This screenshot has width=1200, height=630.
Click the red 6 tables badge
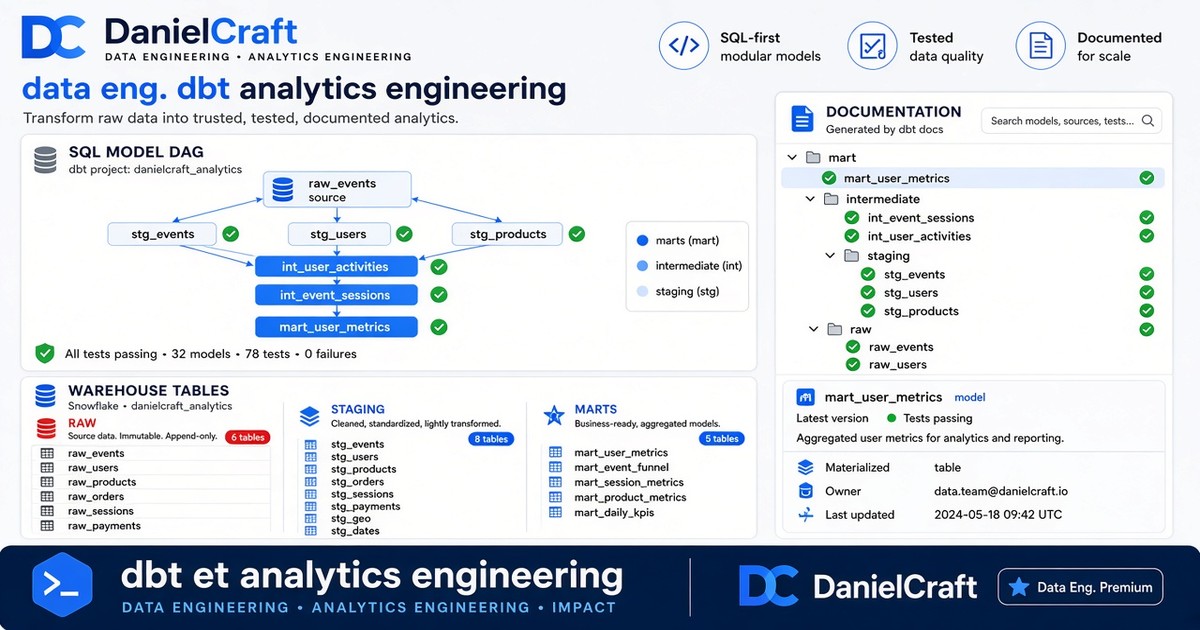(x=248, y=437)
